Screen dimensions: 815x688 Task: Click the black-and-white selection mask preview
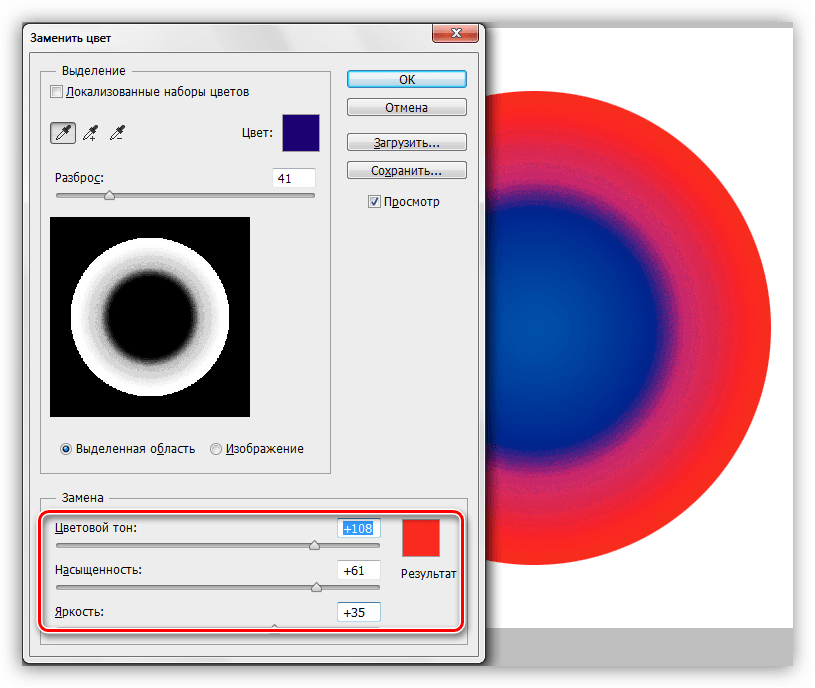(150, 317)
